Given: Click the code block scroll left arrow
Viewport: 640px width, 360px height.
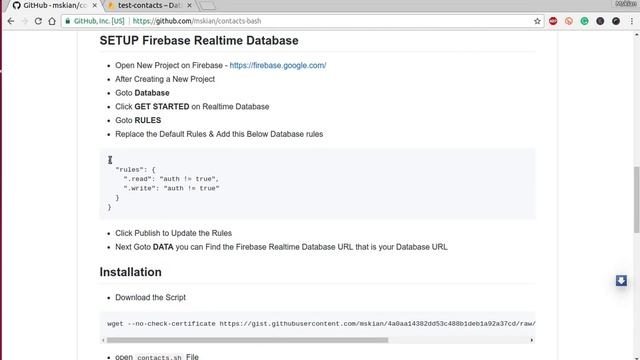Looking at the screenshot, I should [103, 340].
